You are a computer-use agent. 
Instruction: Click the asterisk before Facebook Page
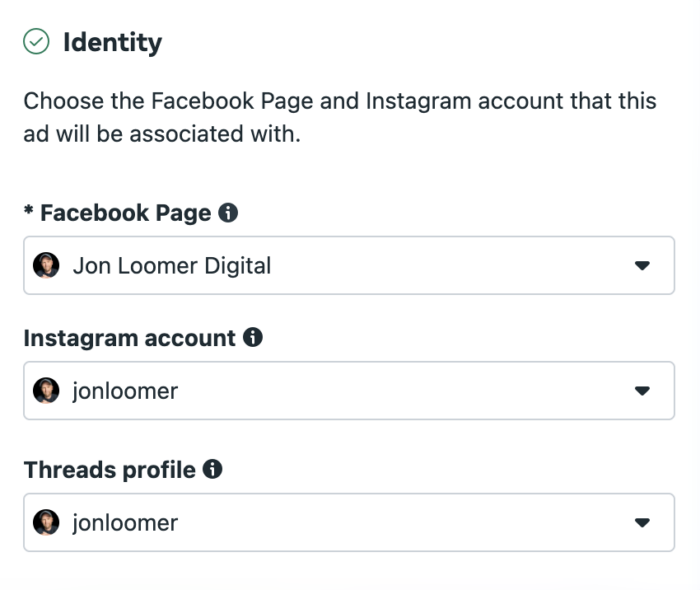coord(29,212)
